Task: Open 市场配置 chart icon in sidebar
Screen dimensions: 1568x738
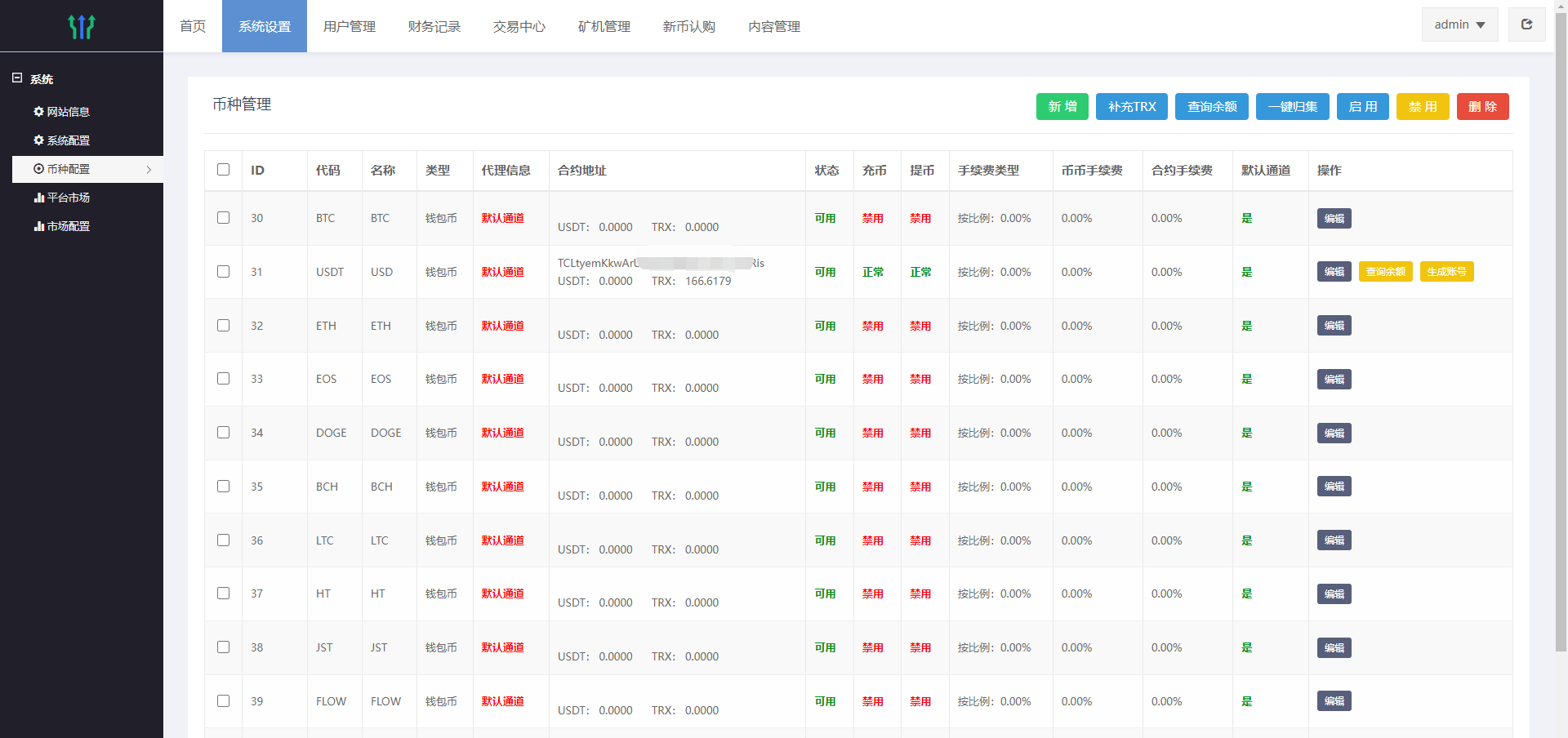Action: [38, 226]
